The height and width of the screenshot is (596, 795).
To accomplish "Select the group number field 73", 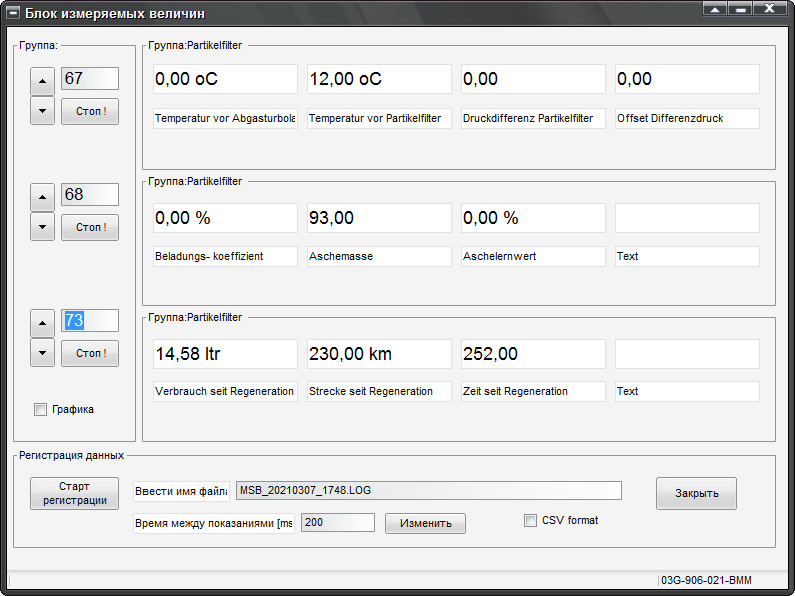I will tap(90, 321).
